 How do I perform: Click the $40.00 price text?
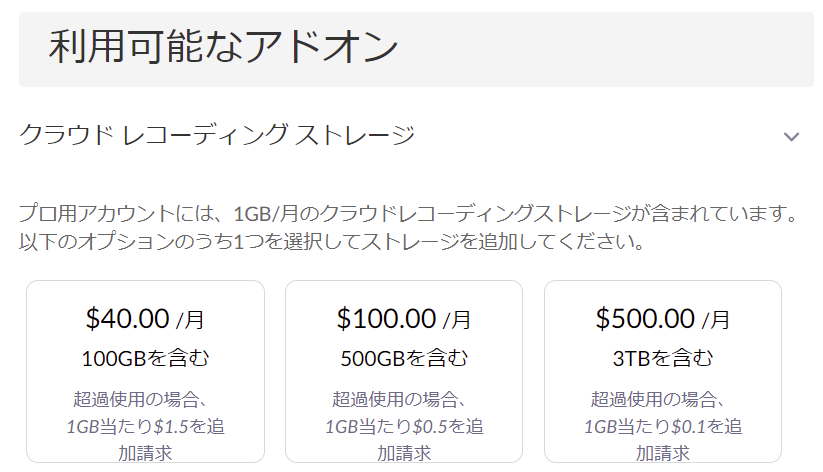(128, 319)
